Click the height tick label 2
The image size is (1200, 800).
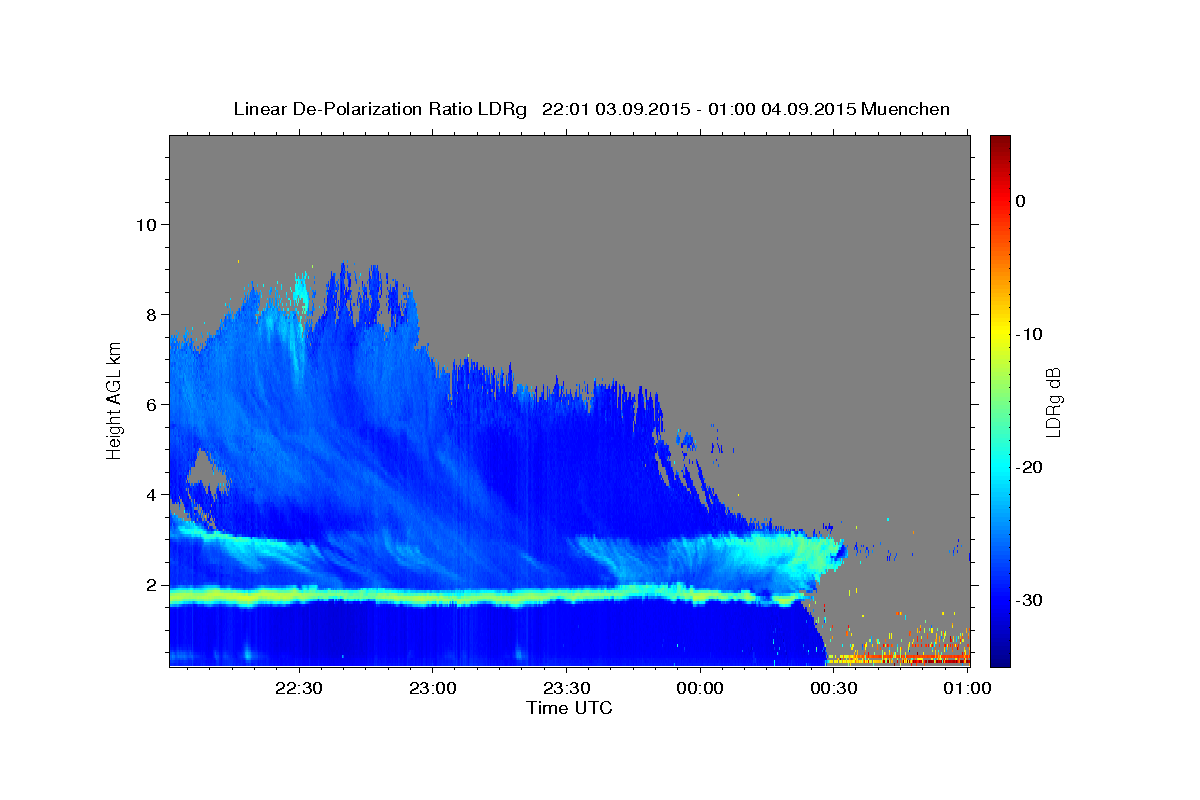(150, 585)
